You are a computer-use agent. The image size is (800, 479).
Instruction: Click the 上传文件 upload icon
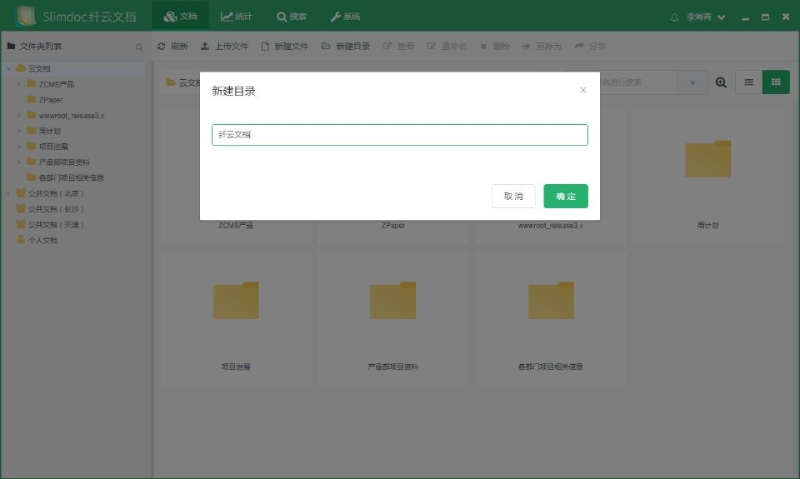[x=205, y=46]
